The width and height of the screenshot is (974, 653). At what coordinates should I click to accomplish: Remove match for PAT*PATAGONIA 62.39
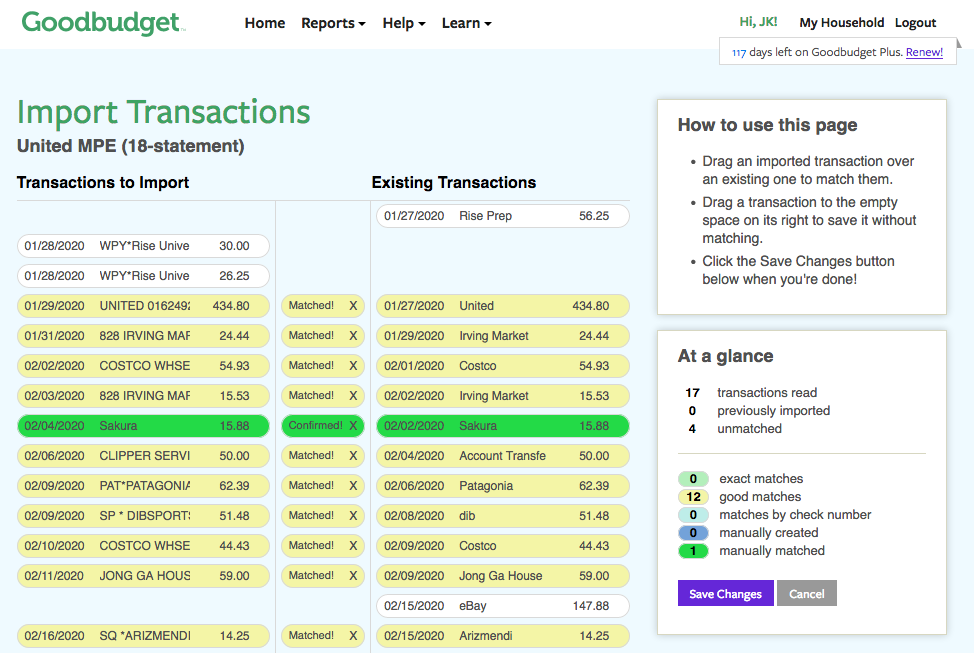353,485
